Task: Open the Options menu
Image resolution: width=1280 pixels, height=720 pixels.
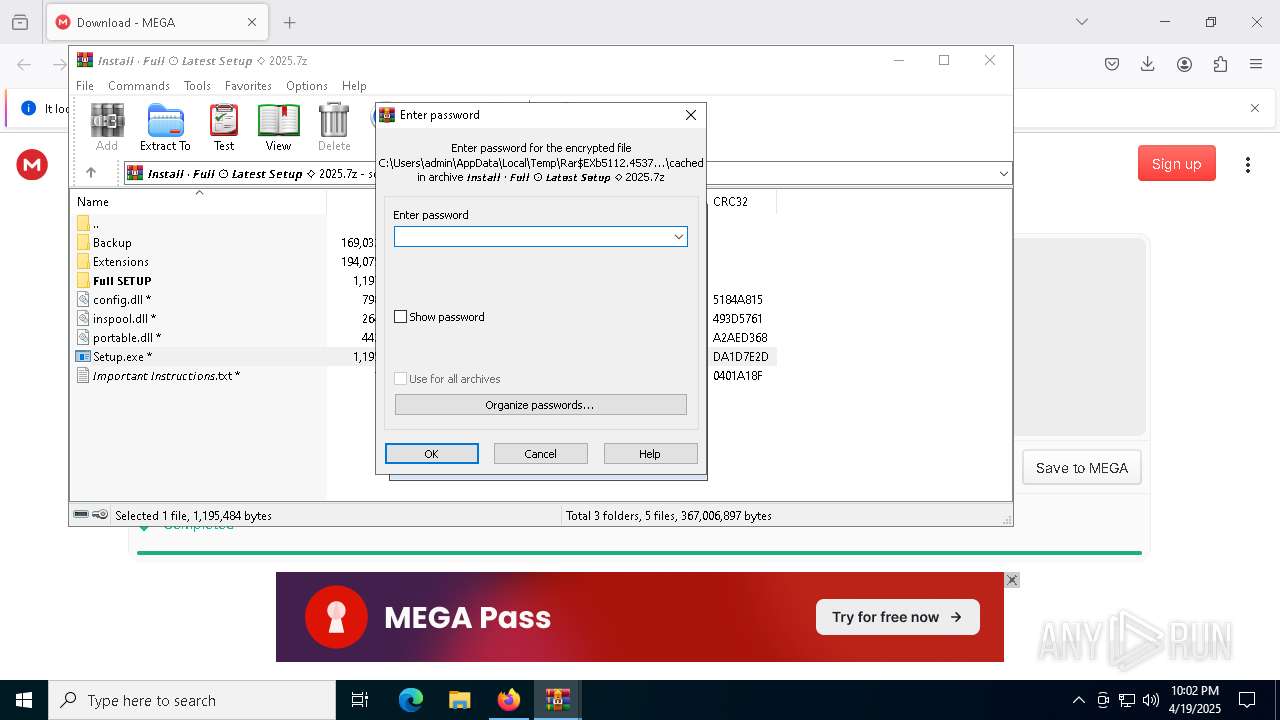Action: tap(307, 86)
